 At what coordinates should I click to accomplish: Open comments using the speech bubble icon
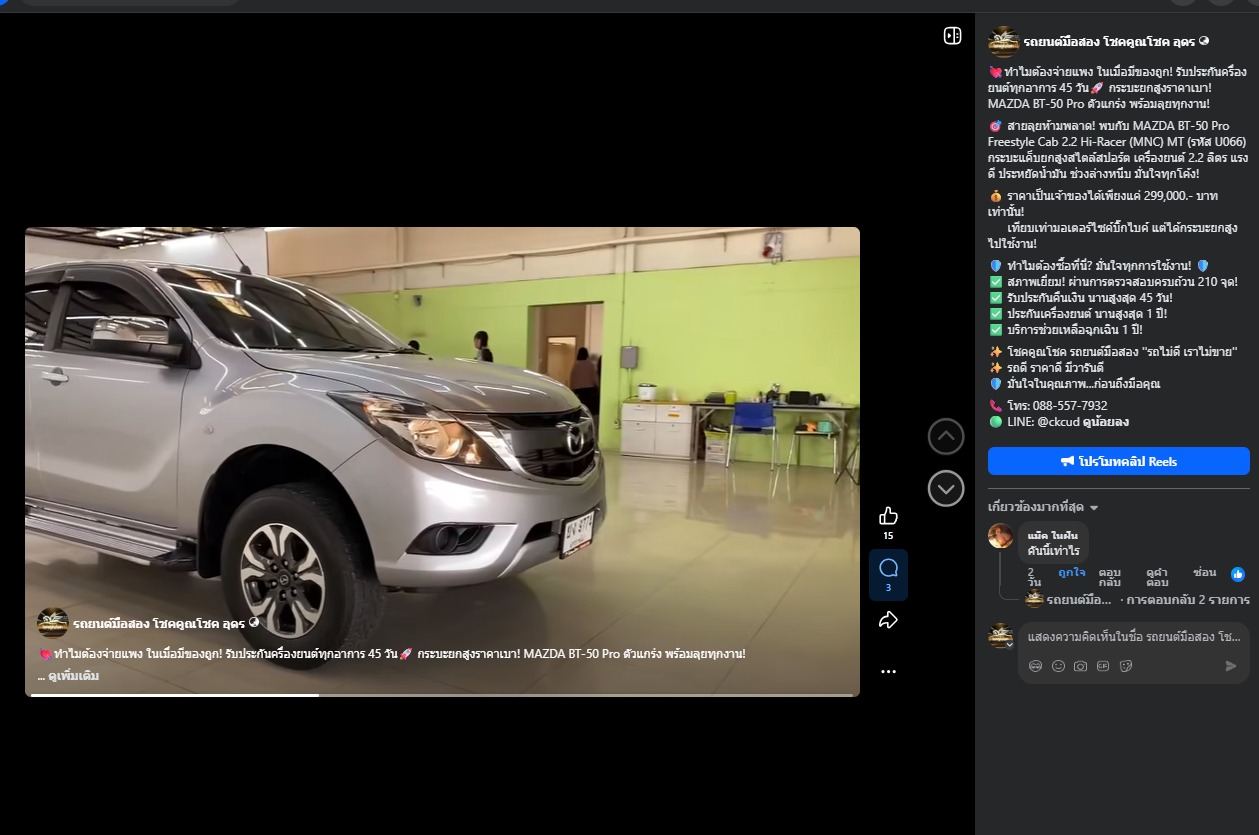click(x=888, y=568)
